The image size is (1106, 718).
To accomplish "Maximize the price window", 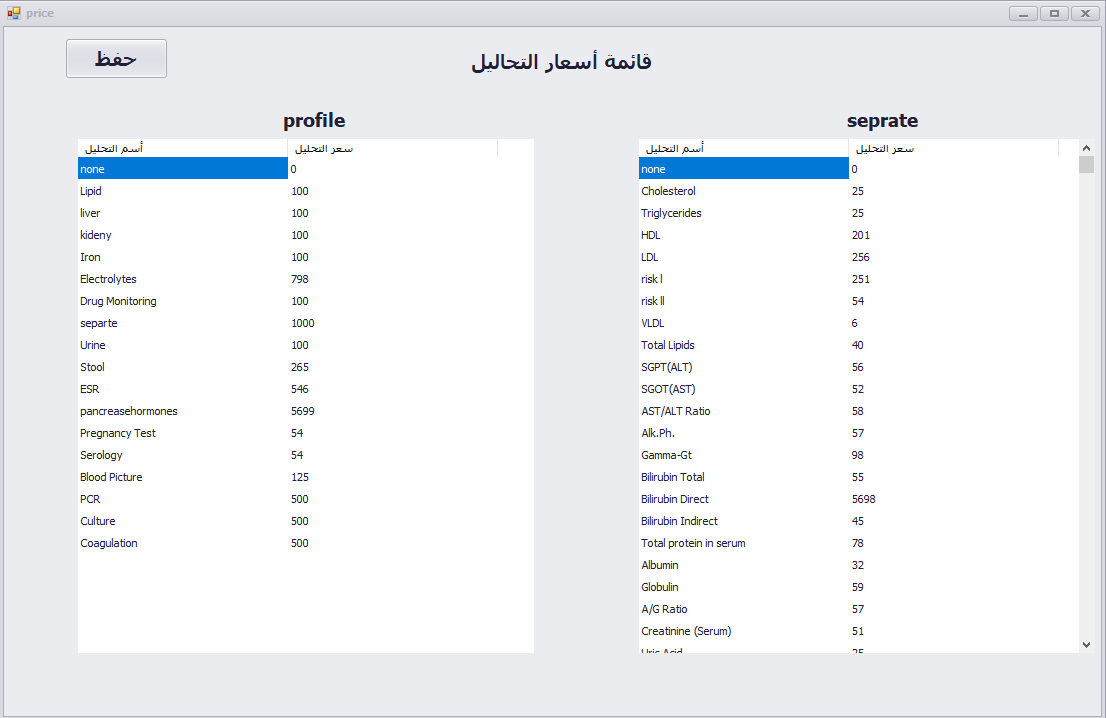I will point(1054,13).
